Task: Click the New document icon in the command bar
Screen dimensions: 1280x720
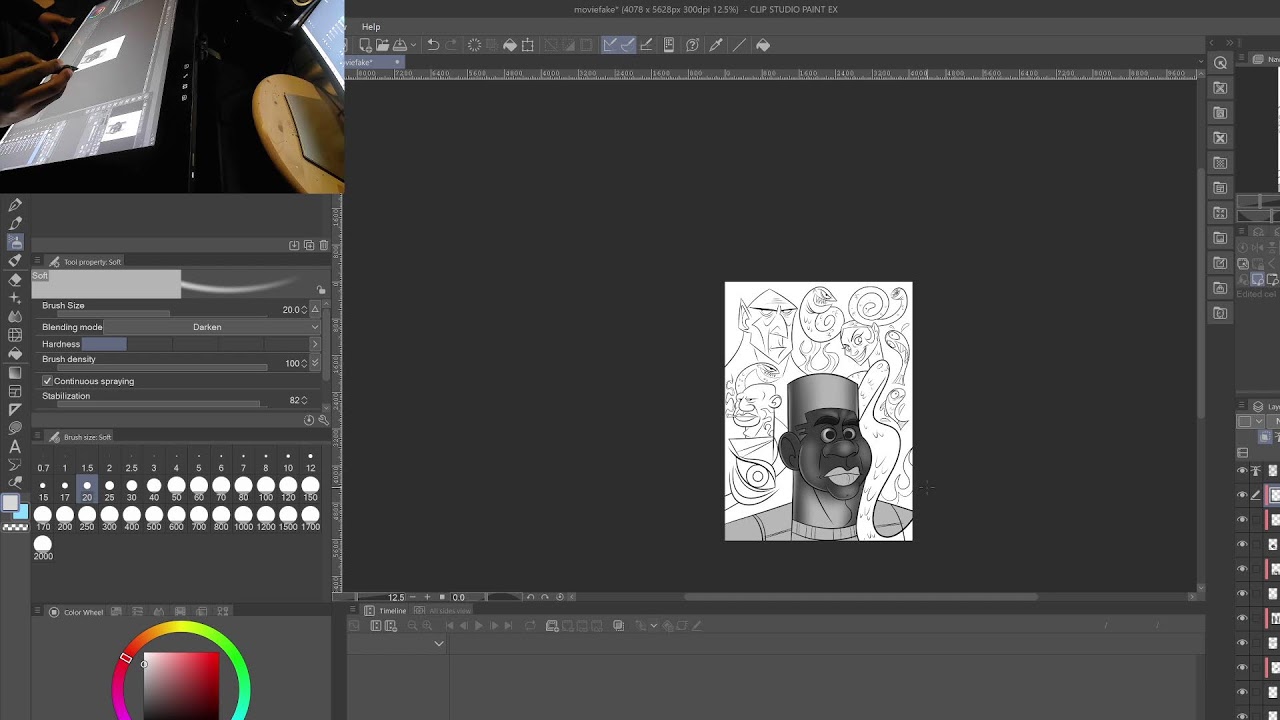Action: click(x=366, y=45)
